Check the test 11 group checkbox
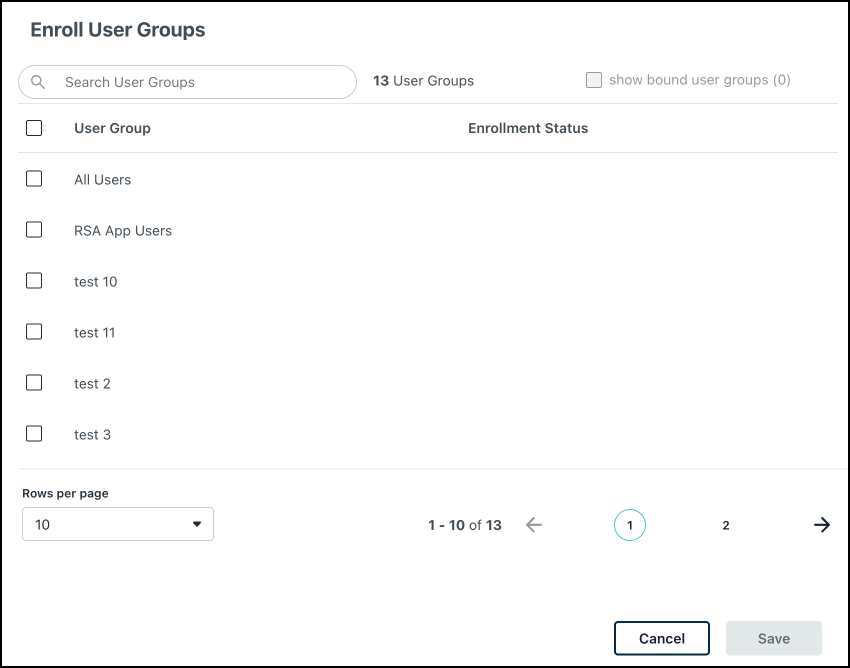Viewport: 850px width, 668px height. (33, 331)
